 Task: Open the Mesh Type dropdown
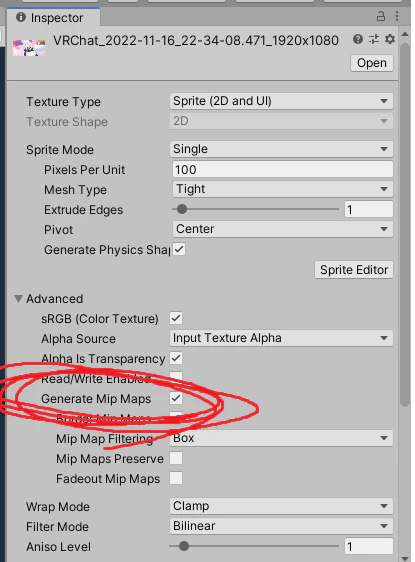283,189
